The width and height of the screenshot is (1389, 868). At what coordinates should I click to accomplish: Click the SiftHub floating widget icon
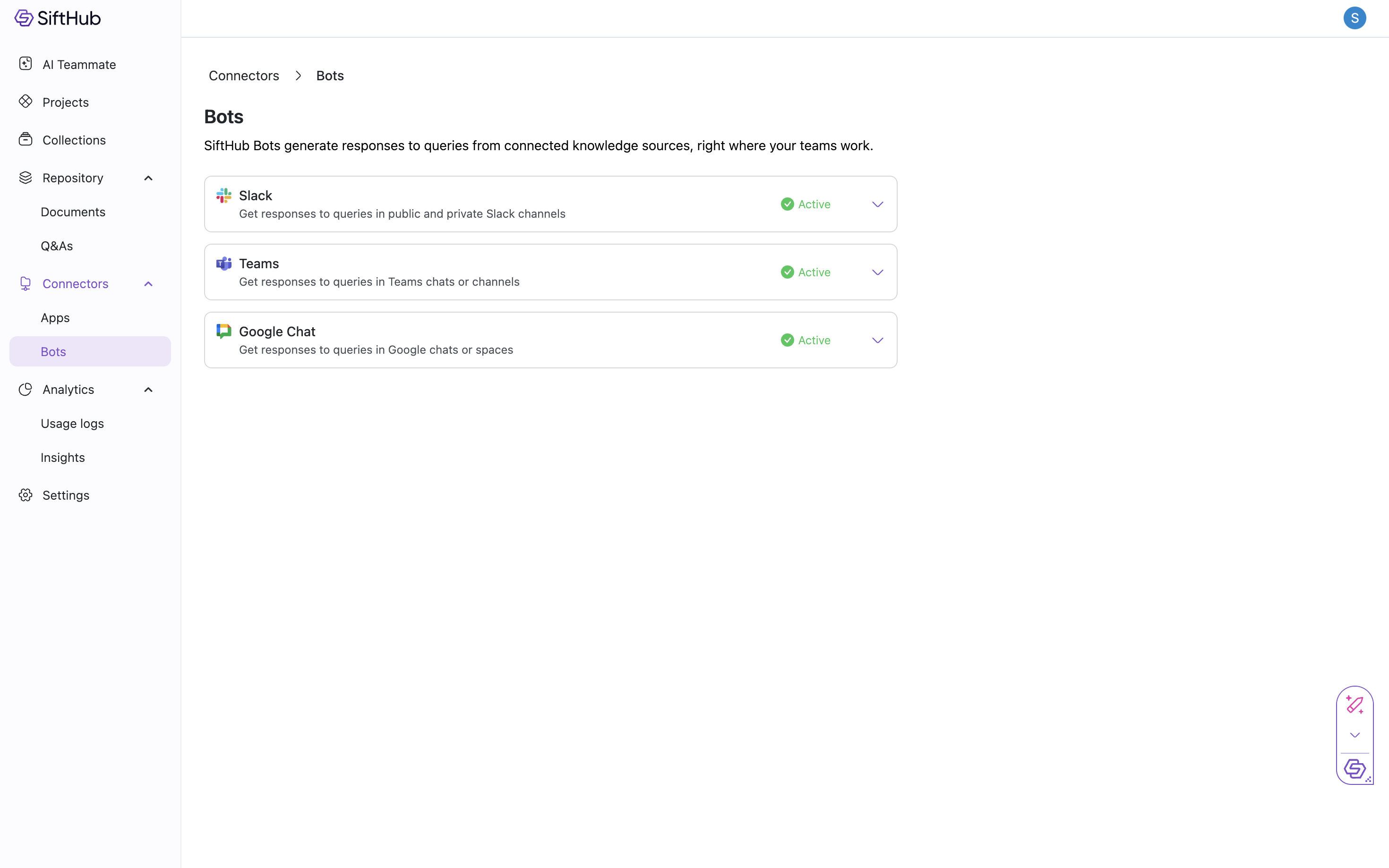pyautogui.click(x=1354, y=768)
